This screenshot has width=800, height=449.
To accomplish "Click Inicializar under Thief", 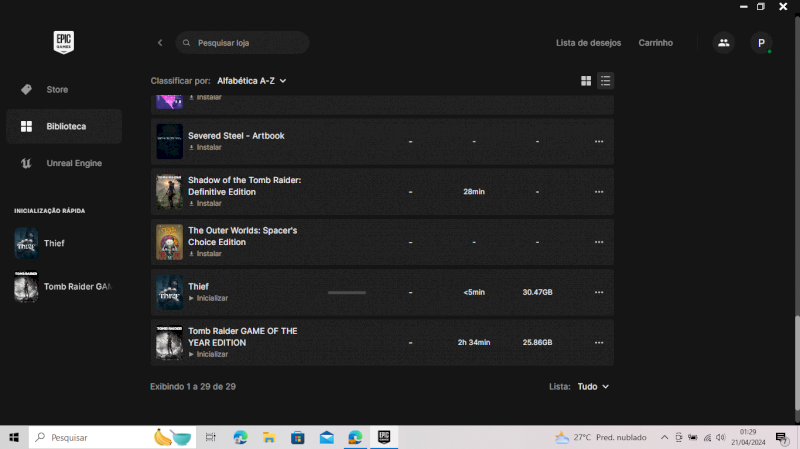I will 208,298.
